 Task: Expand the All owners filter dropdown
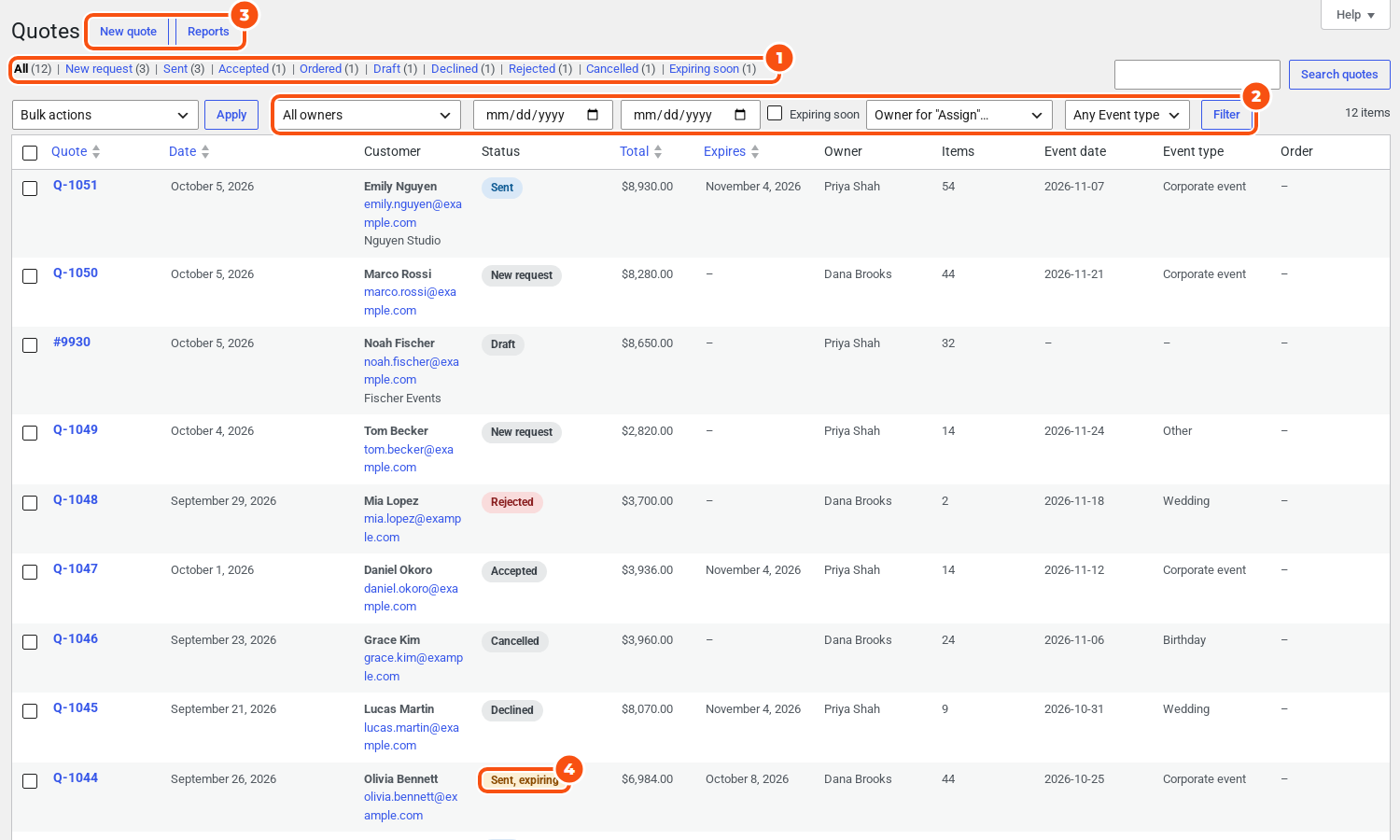[x=368, y=115]
